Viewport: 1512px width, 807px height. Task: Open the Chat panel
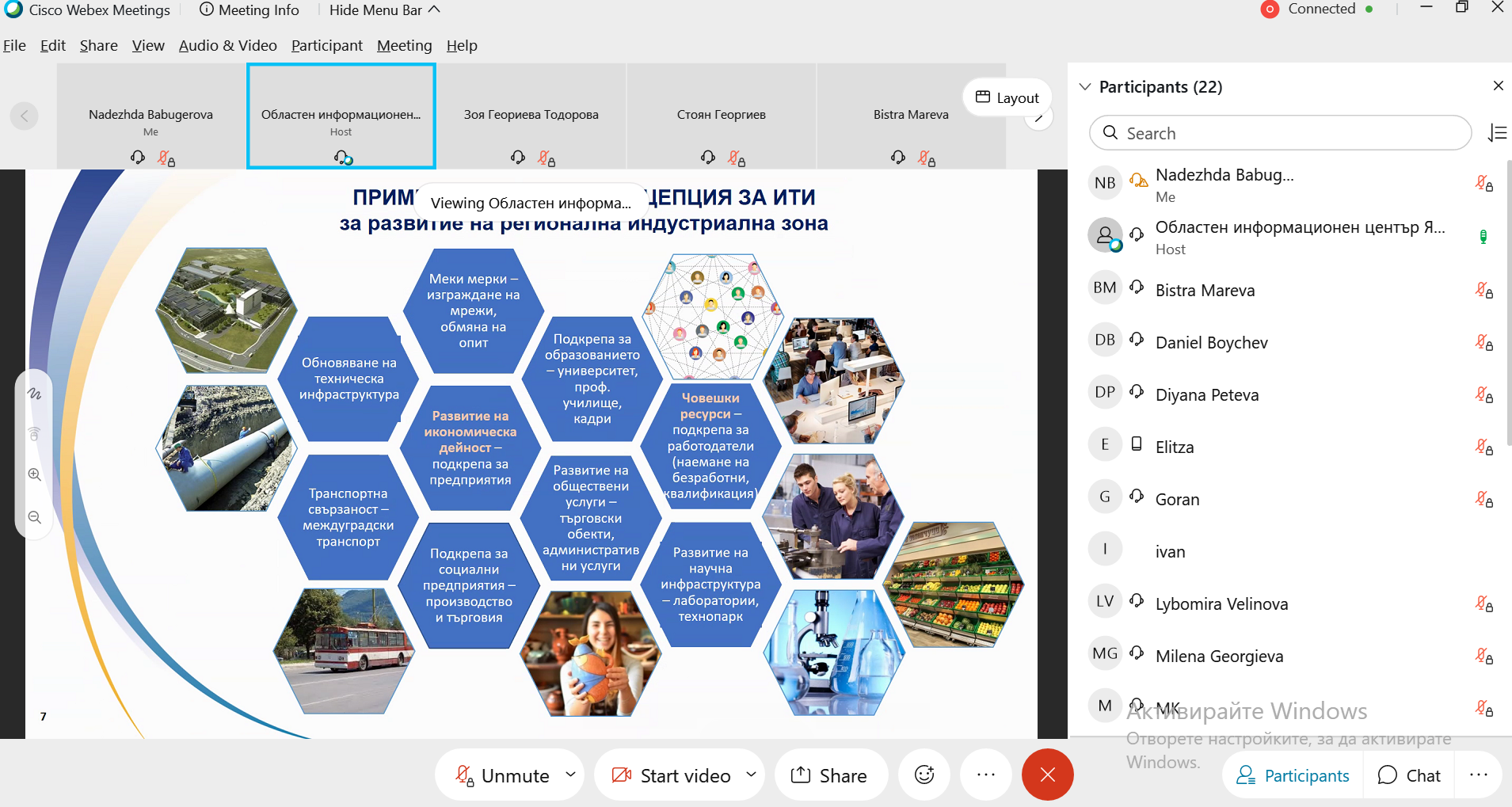tap(1409, 775)
